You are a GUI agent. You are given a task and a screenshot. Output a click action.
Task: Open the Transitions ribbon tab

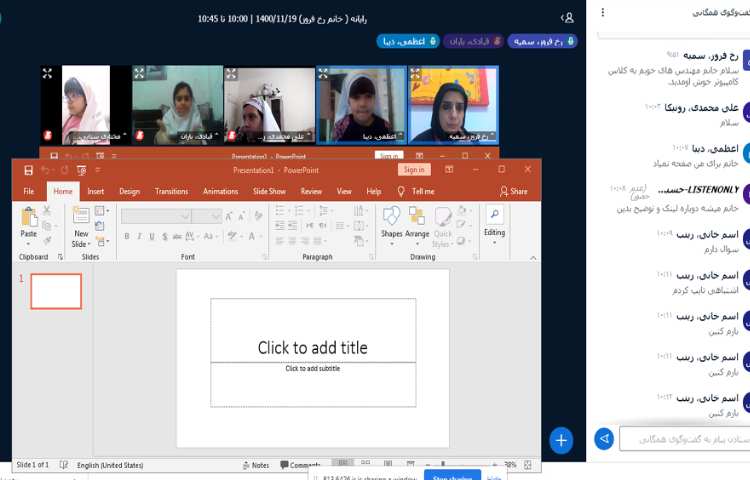coord(171,191)
